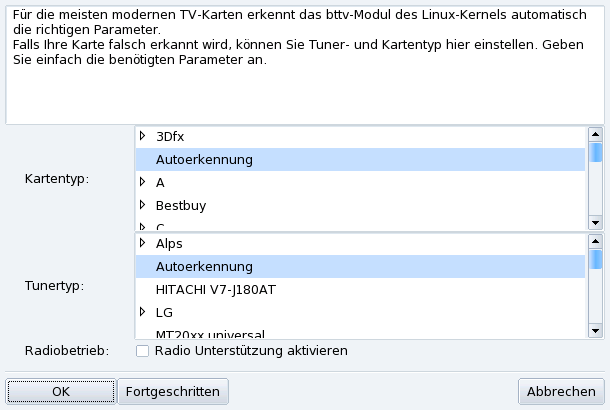Confirm the settings with OK
Viewport: 610px width, 410px height.
tap(60, 391)
